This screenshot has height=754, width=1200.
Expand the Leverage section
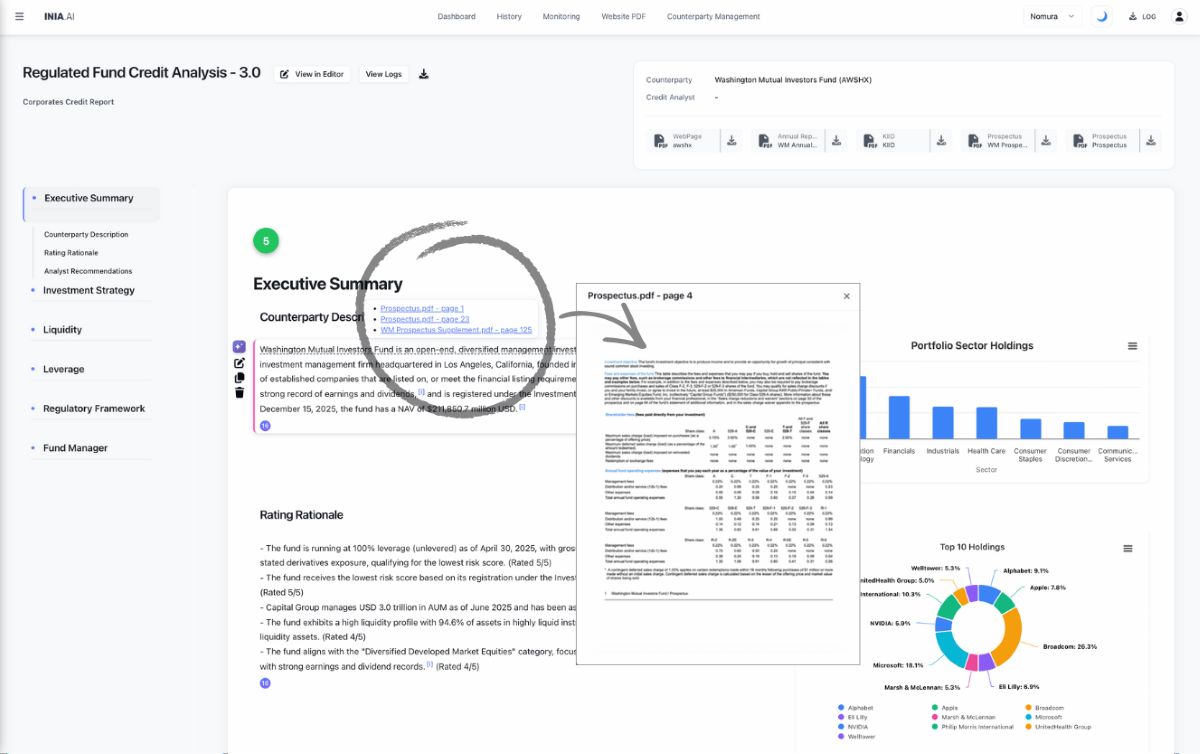pos(63,369)
